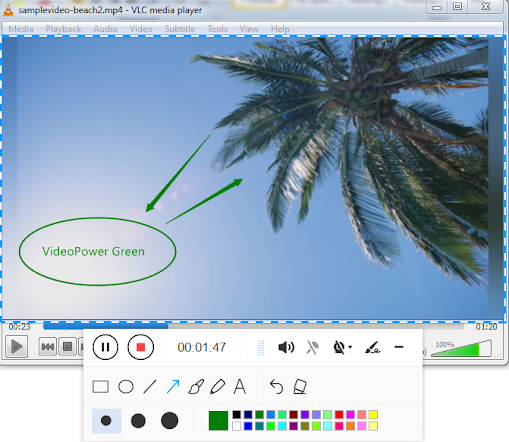Select the Text tool labeled A
509x442 pixels.
[x=240, y=387]
